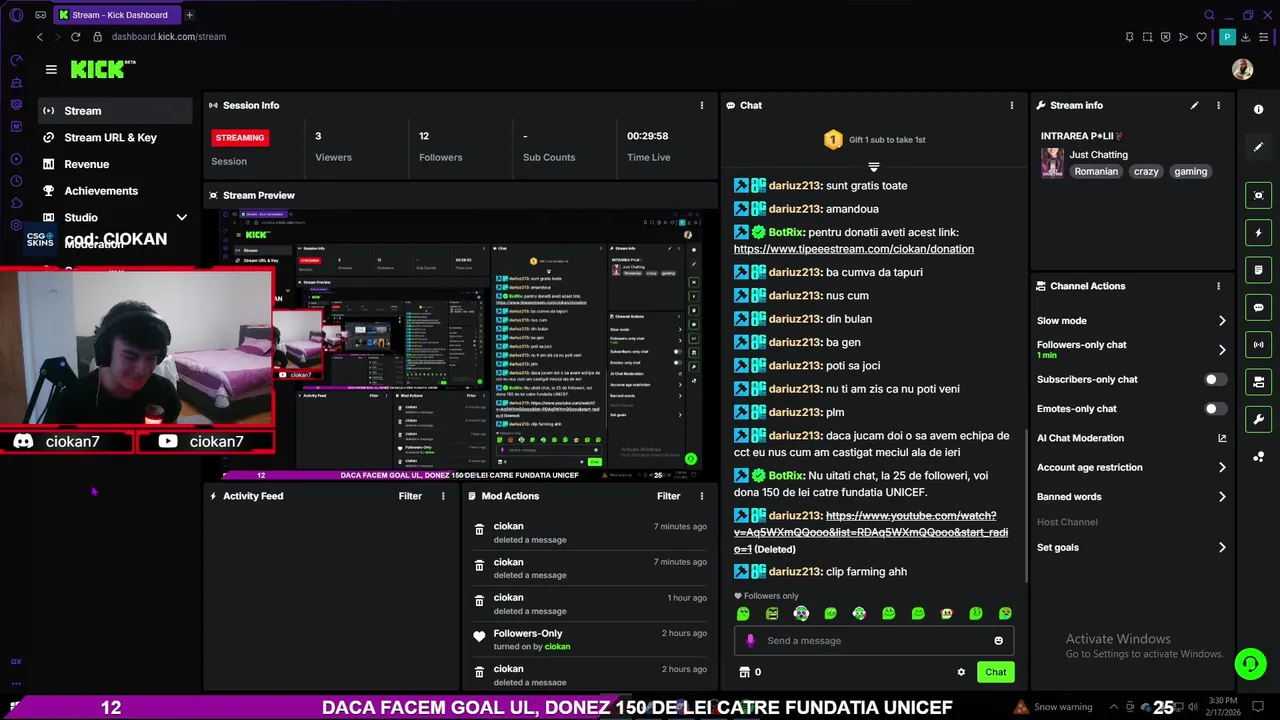
Task: Toggle channel actions camera icon in right toolbar
Action: pyautogui.click(x=1258, y=382)
